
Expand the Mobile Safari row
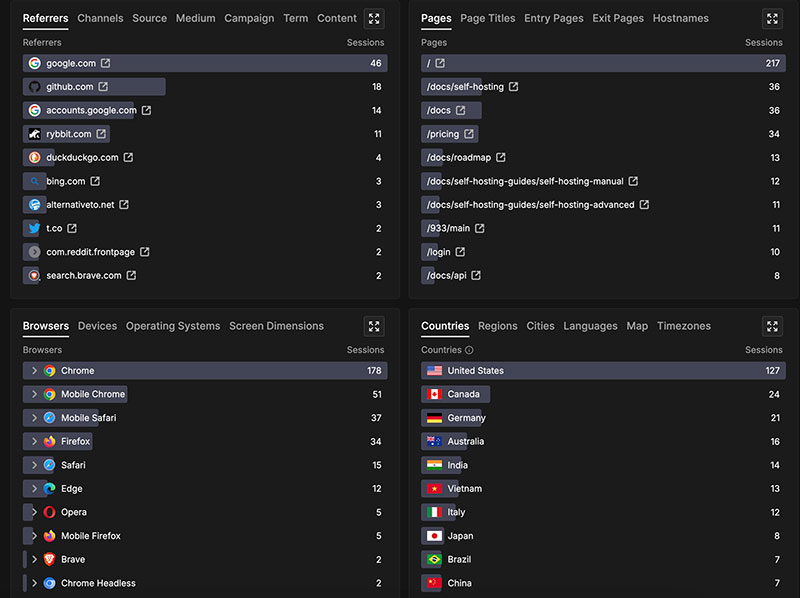click(x=34, y=417)
